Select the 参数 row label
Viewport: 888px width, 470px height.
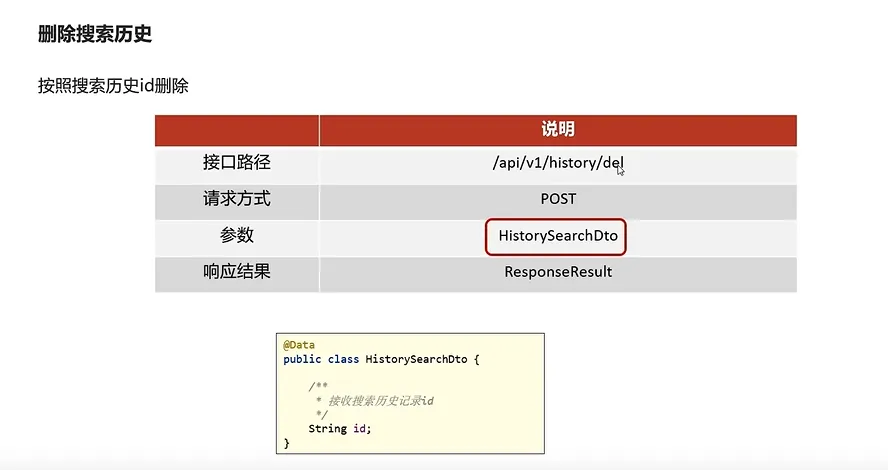tap(237, 236)
